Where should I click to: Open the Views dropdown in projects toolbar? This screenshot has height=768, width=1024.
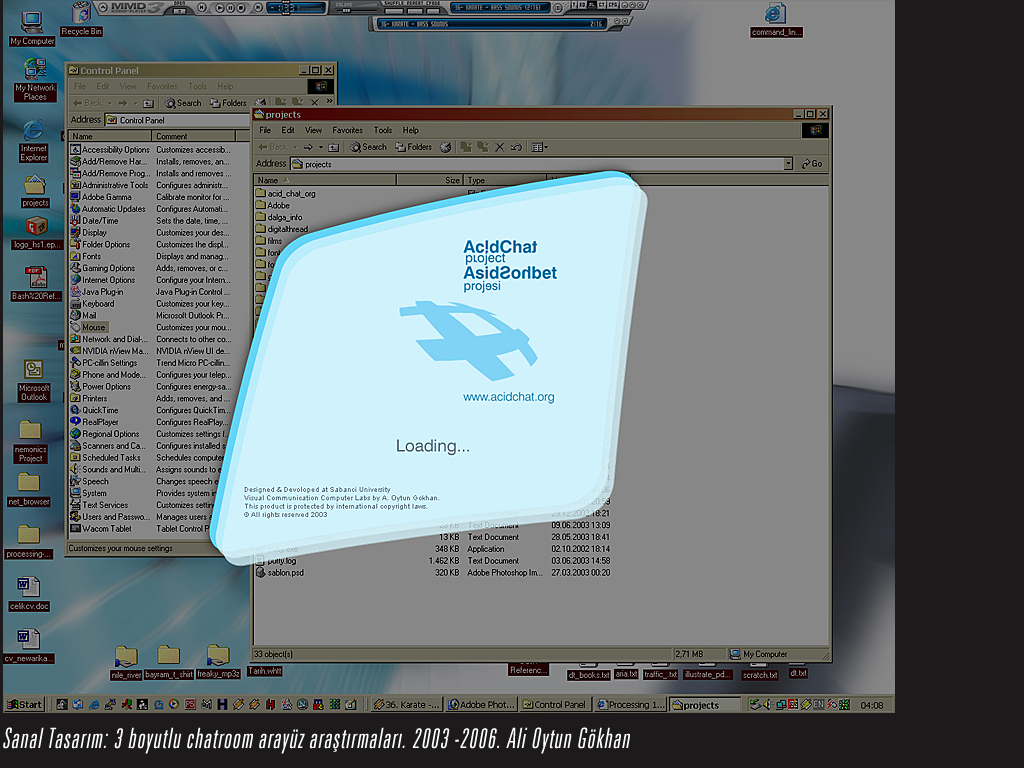pos(539,147)
